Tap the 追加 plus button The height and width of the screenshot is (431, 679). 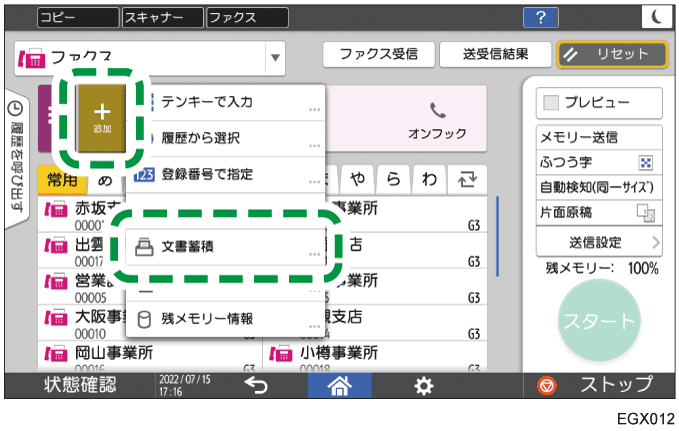tap(102, 118)
